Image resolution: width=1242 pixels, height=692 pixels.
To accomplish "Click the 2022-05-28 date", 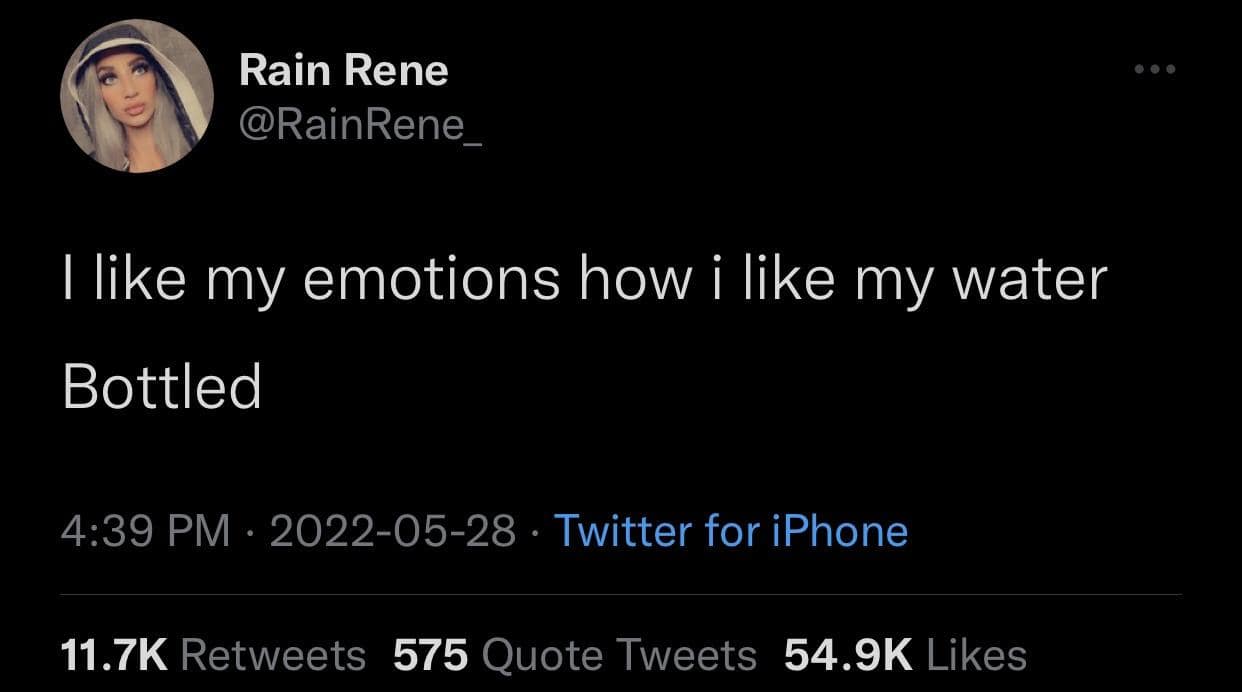I will 392,530.
